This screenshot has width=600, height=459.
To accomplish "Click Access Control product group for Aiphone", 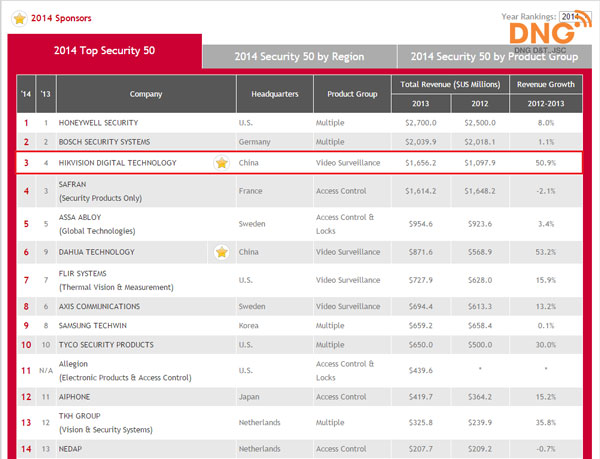I will point(341,397).
